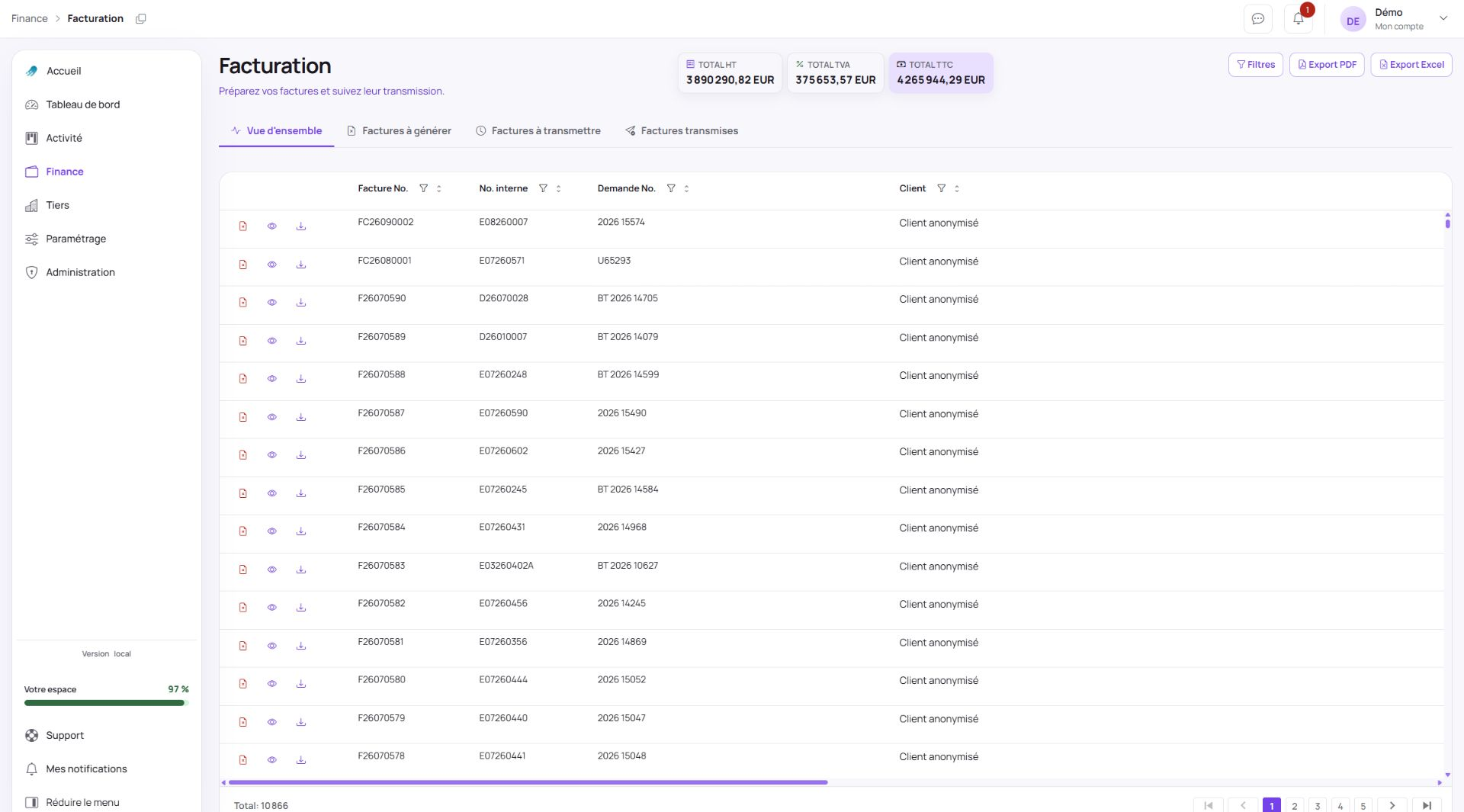
Task: Filter the Facture No. column
Action: tap(423, 188)
